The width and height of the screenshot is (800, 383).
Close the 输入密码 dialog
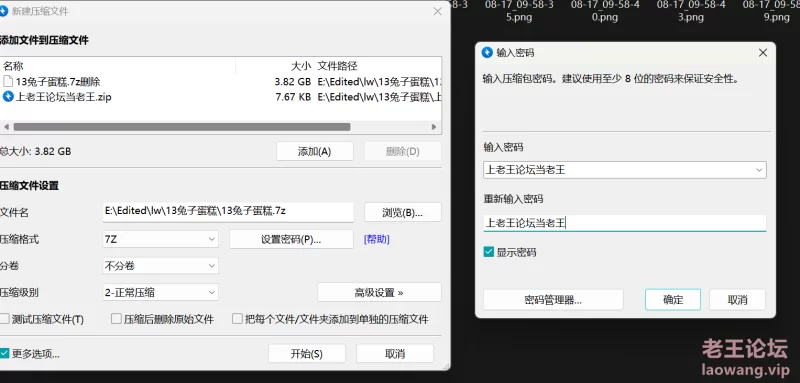(x=763, y=53)
